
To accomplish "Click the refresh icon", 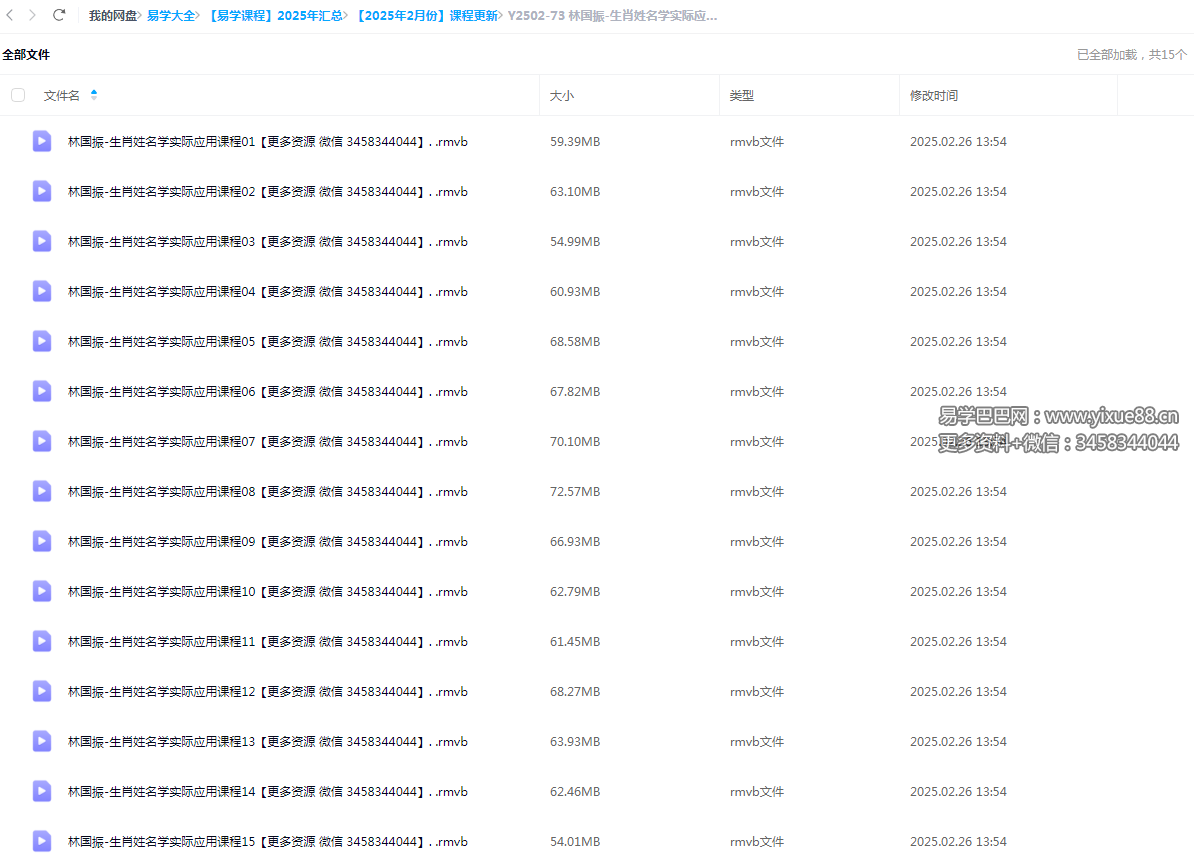I will 59,15.
